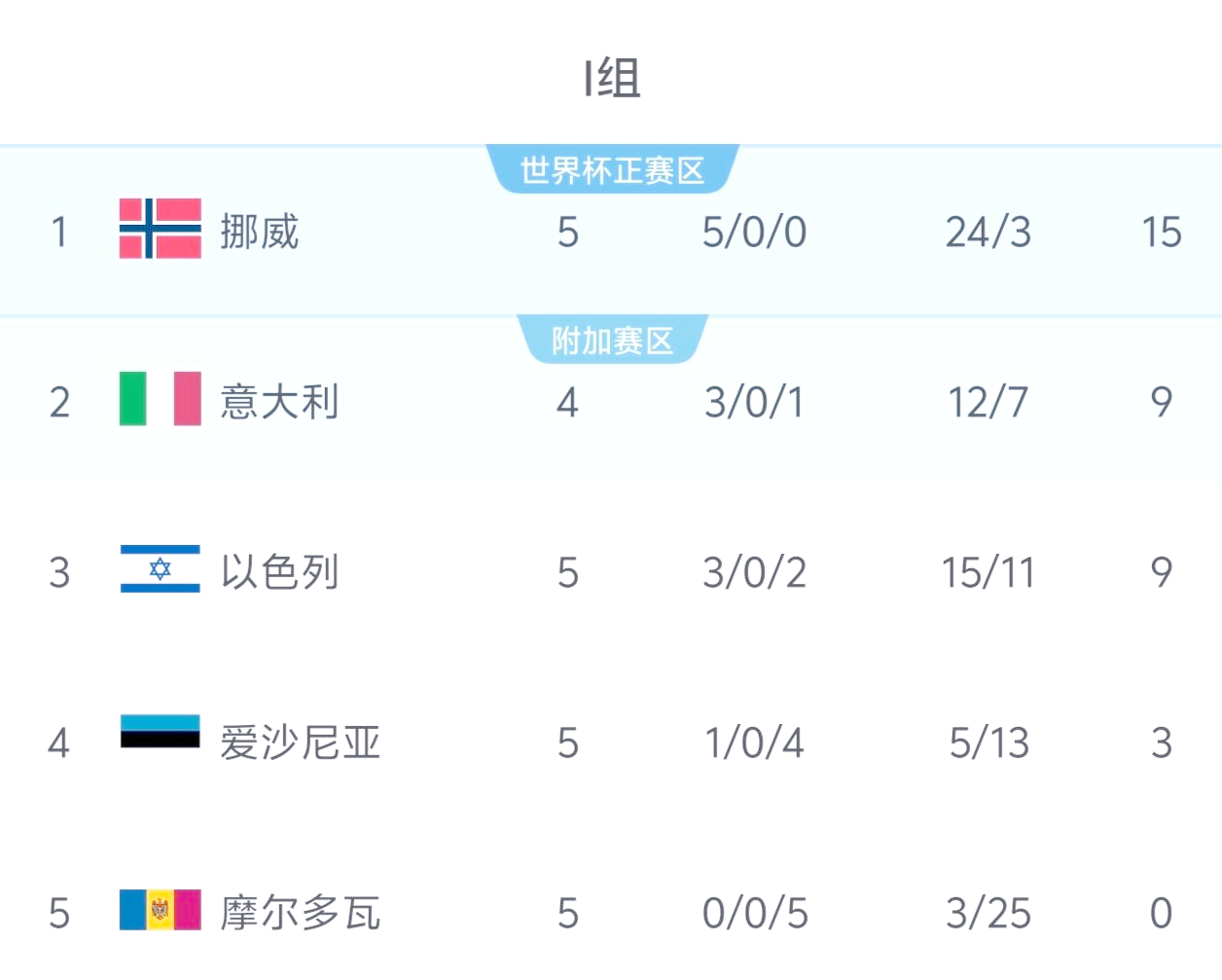Viewport: 1222px width, 980px height.
Task: Click Italy's 12/7 goals figure
Action: pyautogui.click(x=988, y=402)
